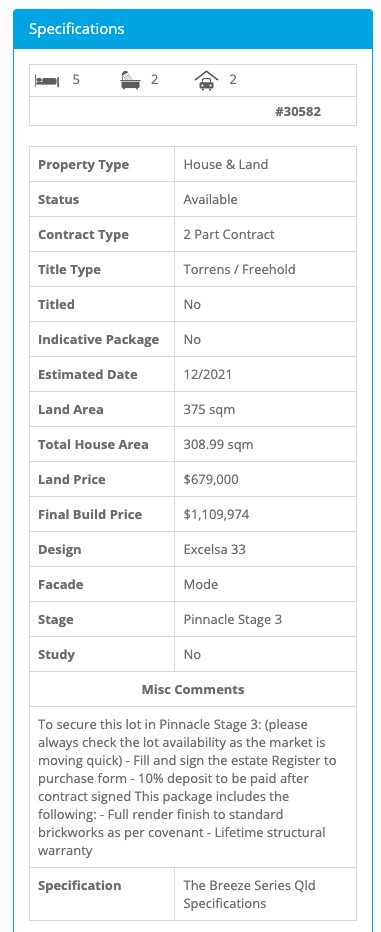The image size is (381, 932).
Task: Select the property ID #30582
Action: (x=298, y=111)
